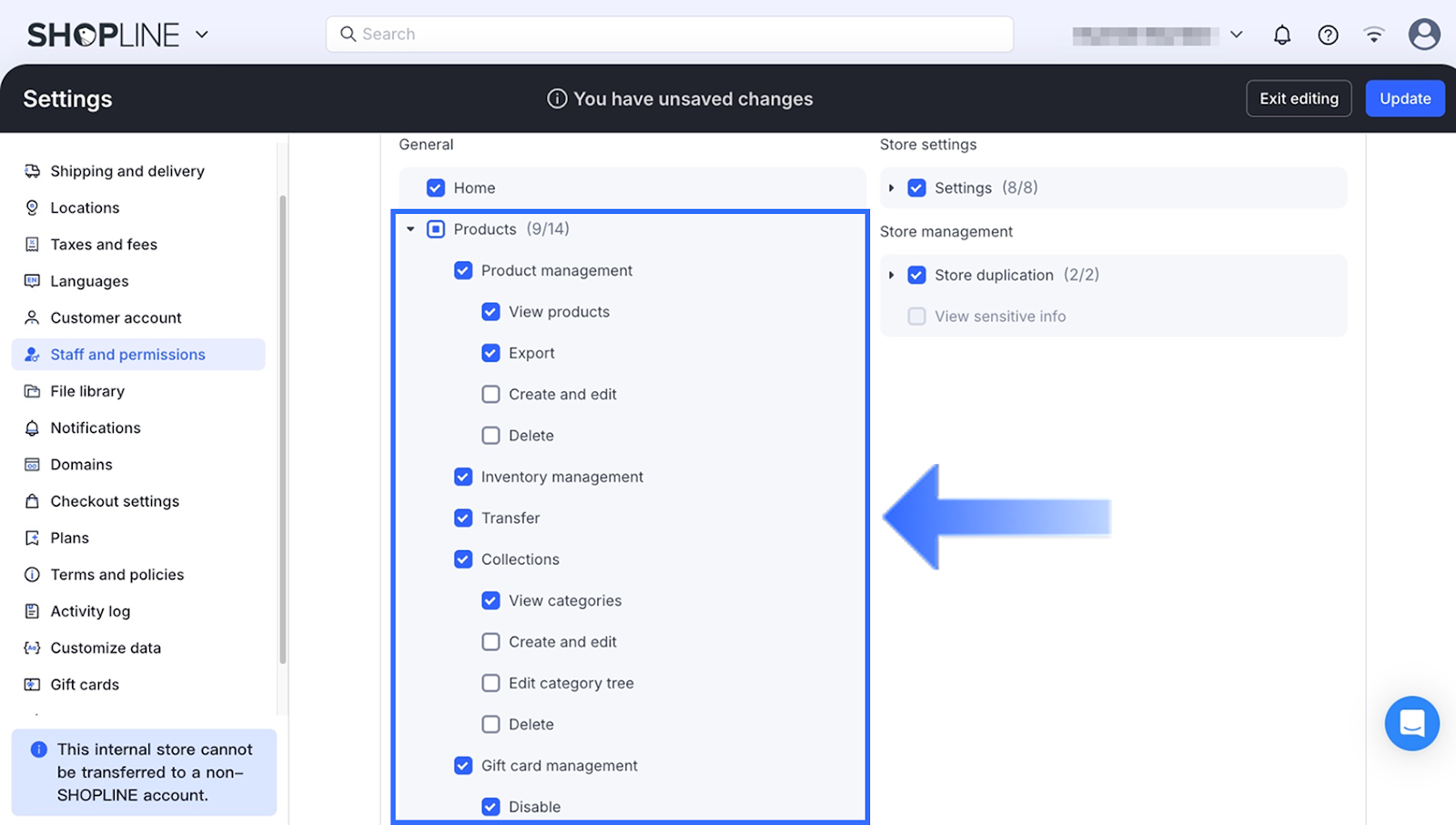Click the wifi status icon in header
This screenshot has width=1456, height=825.
[x=1373, y=35]
